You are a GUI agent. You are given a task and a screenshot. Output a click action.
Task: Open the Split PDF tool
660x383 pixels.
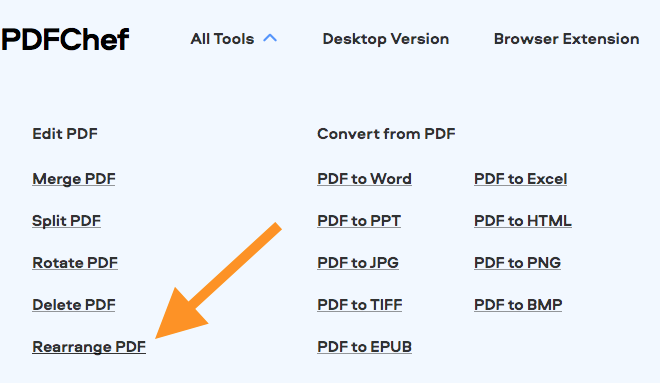pos(67,221)
